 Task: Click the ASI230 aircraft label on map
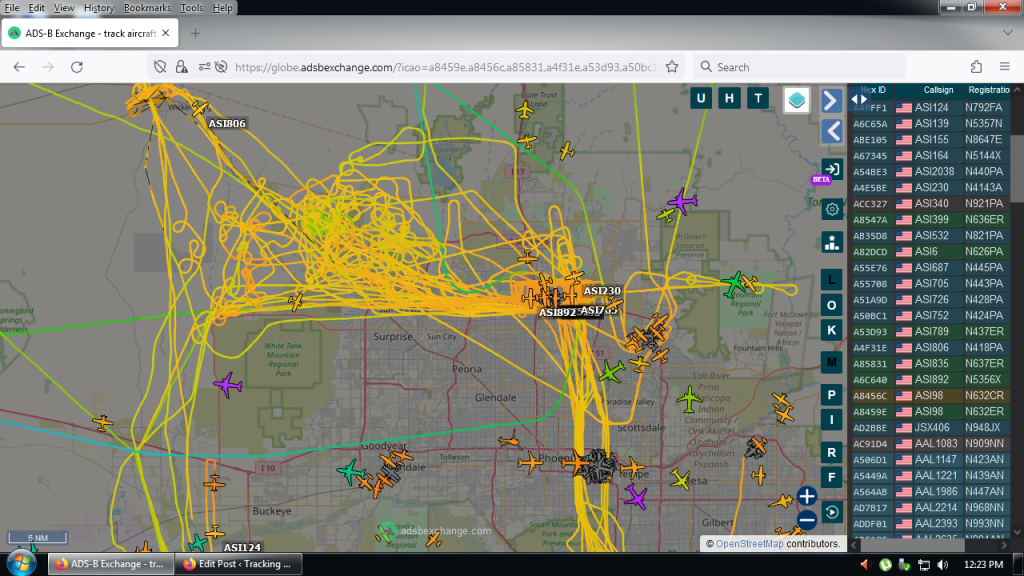click(602, 291)
